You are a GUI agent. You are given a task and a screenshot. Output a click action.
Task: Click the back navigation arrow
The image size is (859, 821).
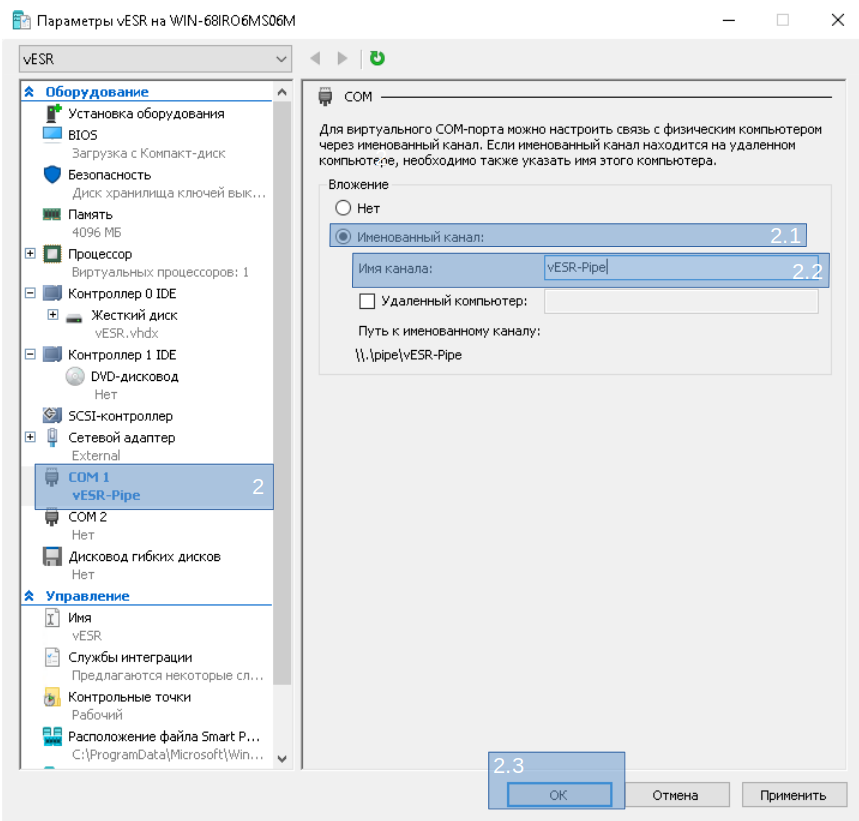pyautogui.click(x=315, y=58)
